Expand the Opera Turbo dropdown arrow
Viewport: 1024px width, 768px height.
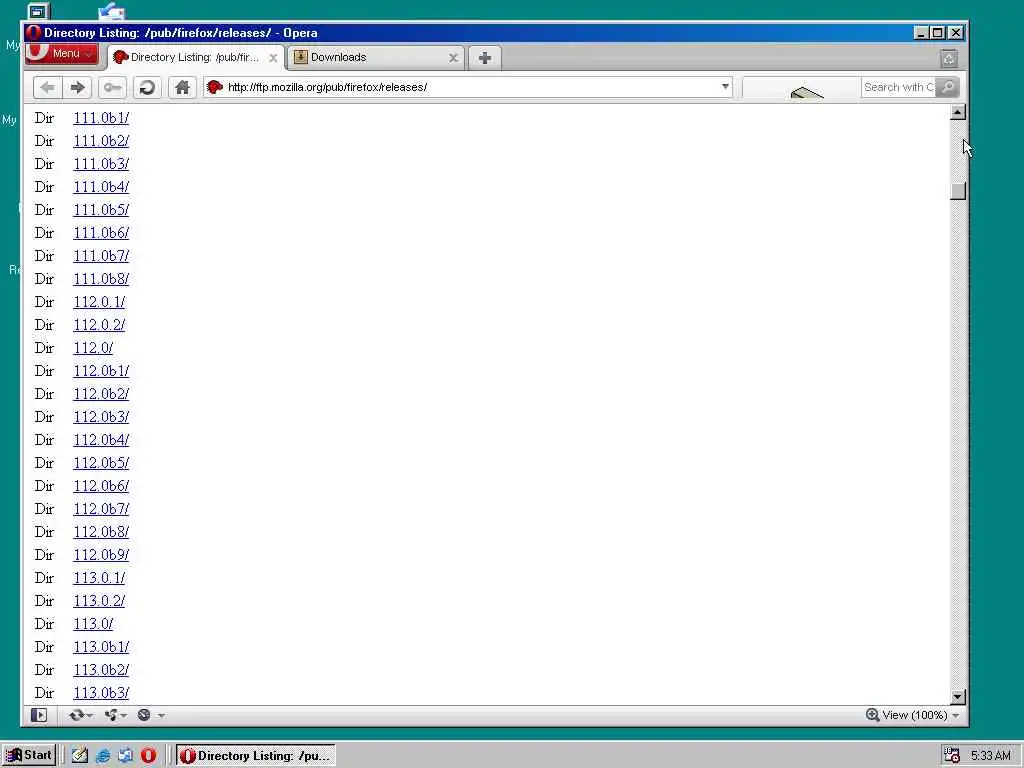pyautogui.click(x=161, y=716)
